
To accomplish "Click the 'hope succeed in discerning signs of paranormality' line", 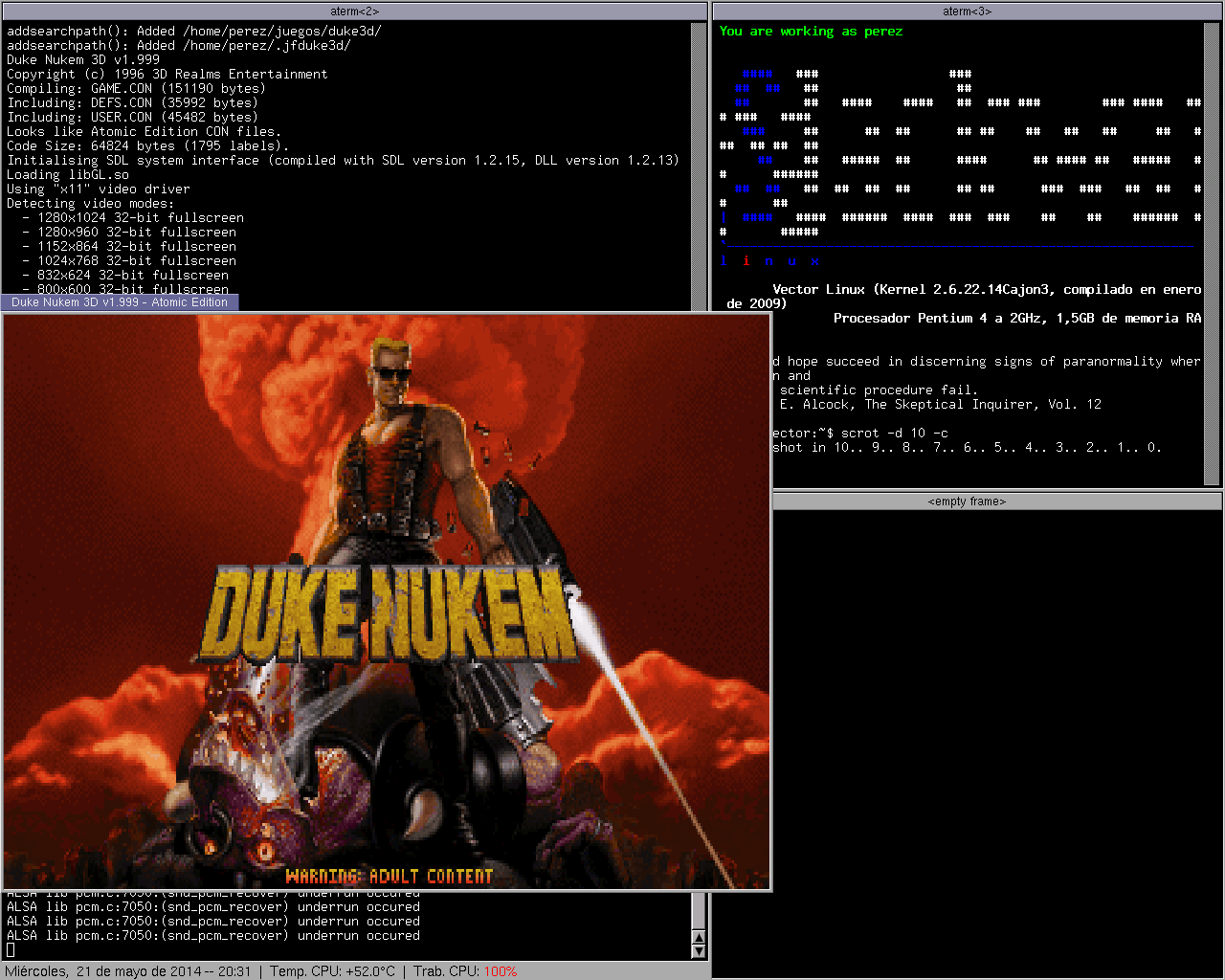I will point(987,361).
